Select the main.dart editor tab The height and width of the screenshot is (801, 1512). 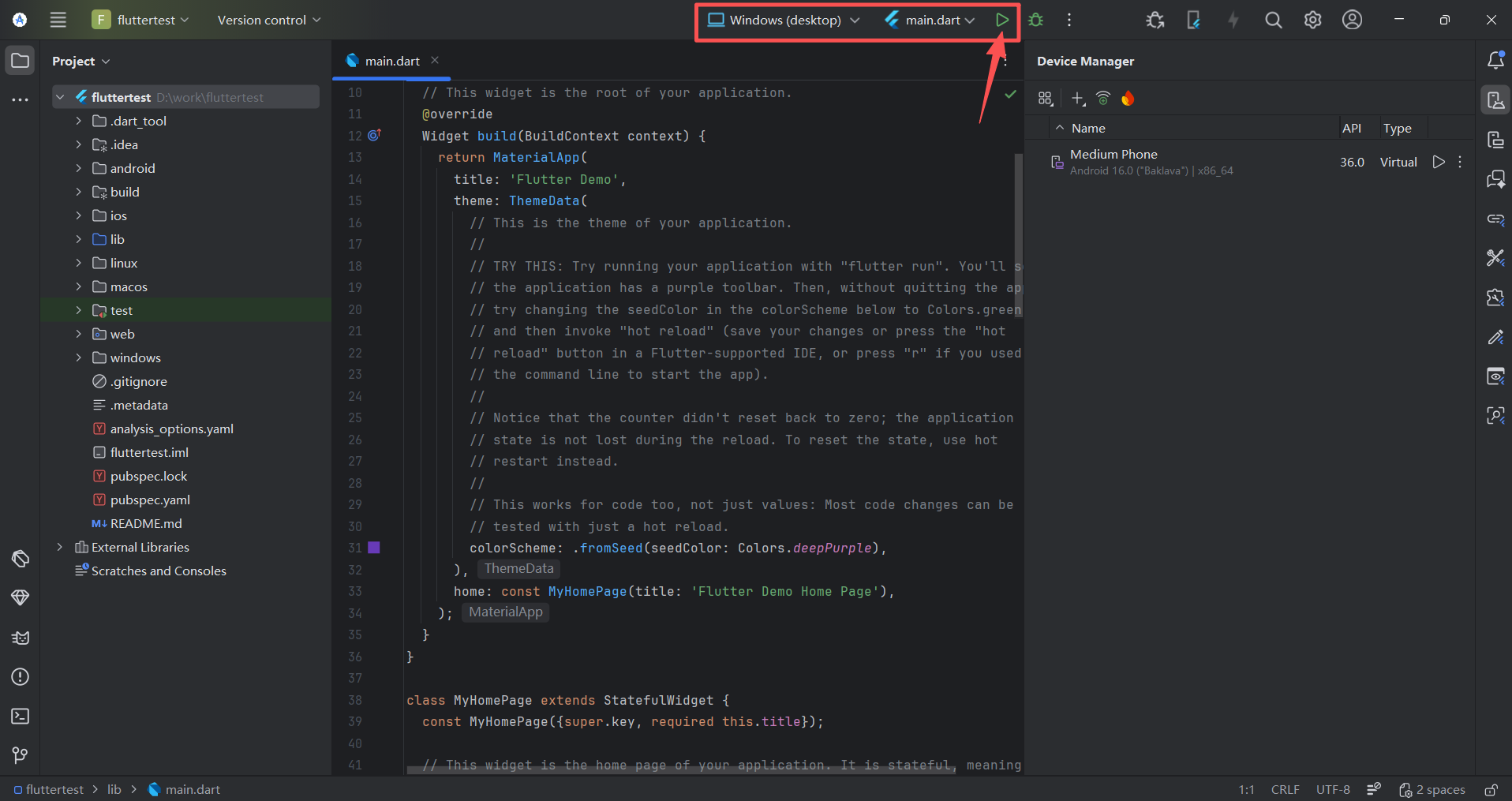point(391,61)
